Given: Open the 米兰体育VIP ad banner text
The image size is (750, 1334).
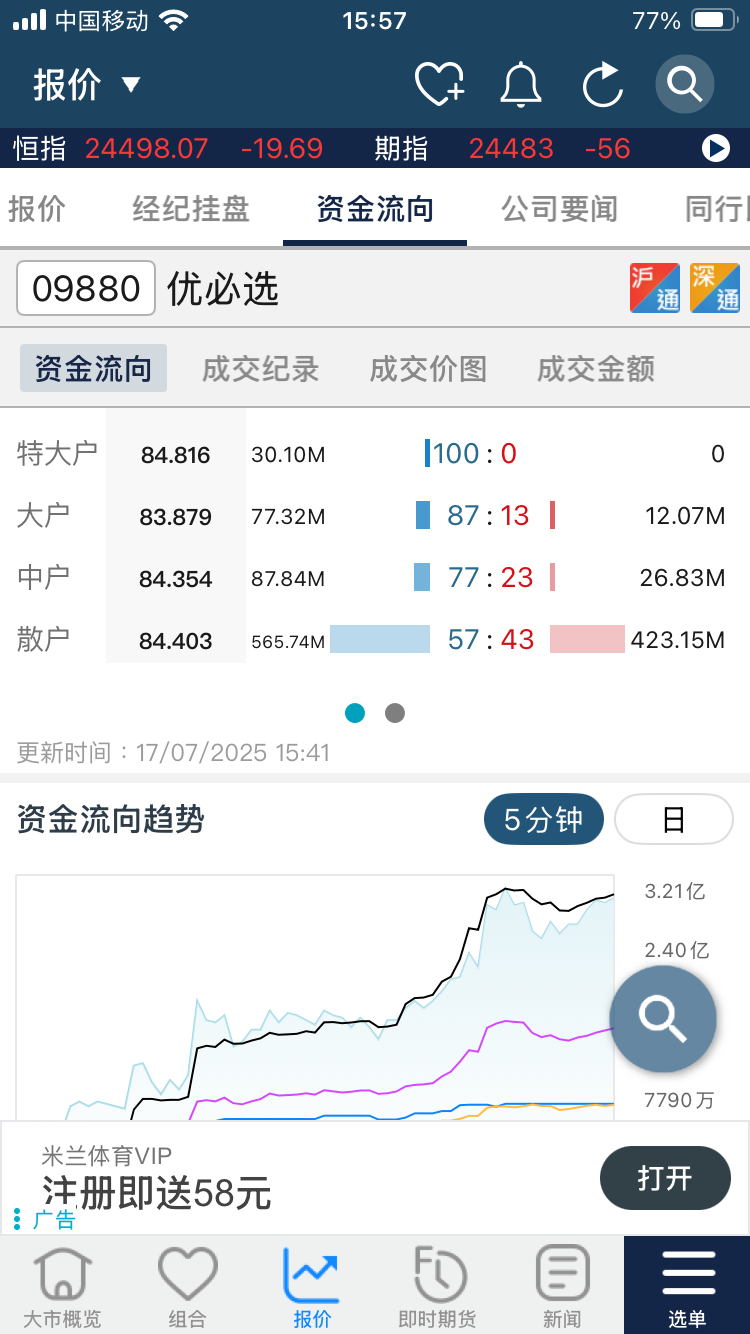Looking at the screenshot, I should pos(107,1156).
